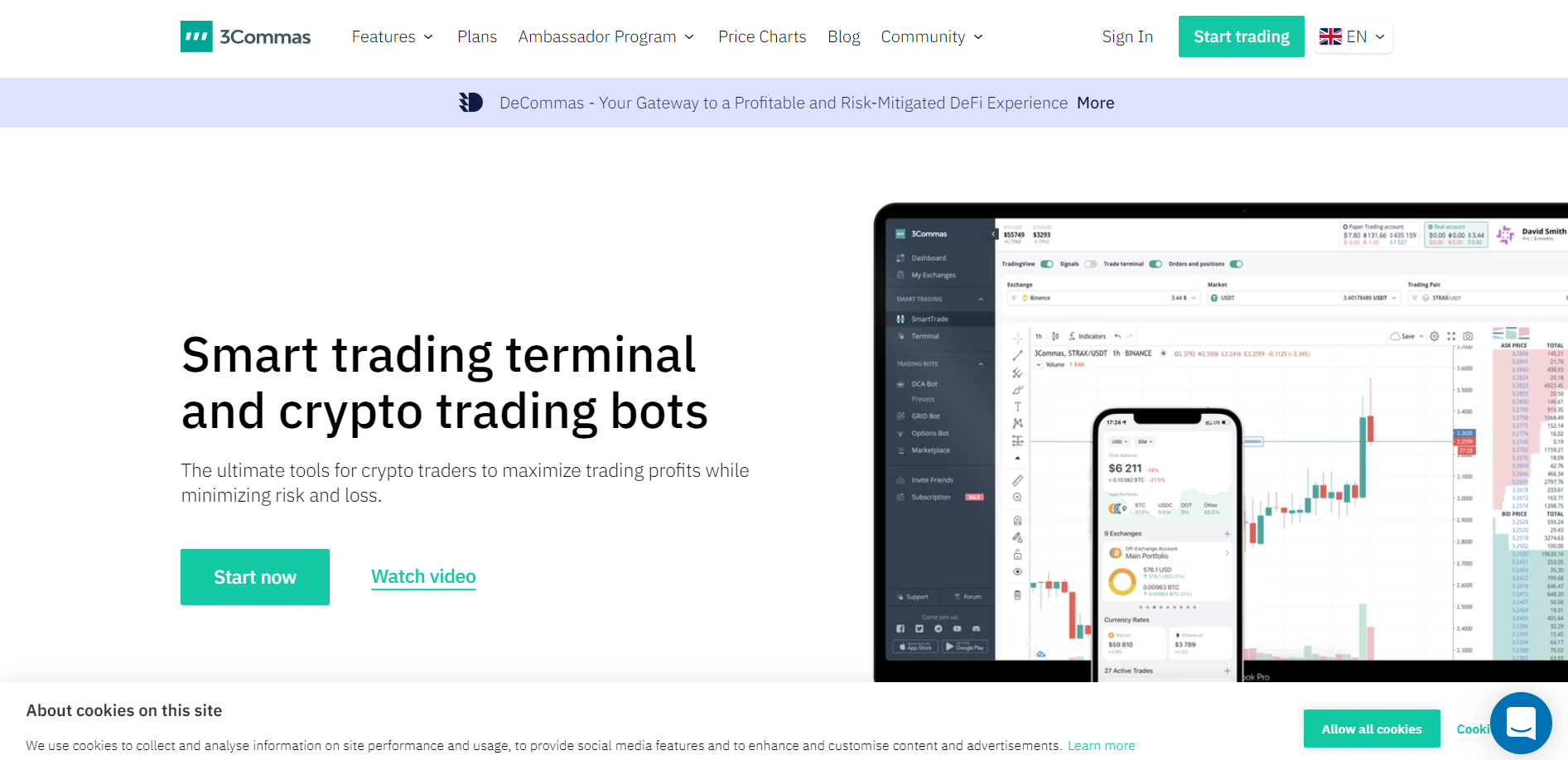Click the zoom-in magnifier tool in chart

click(1017, 498)
